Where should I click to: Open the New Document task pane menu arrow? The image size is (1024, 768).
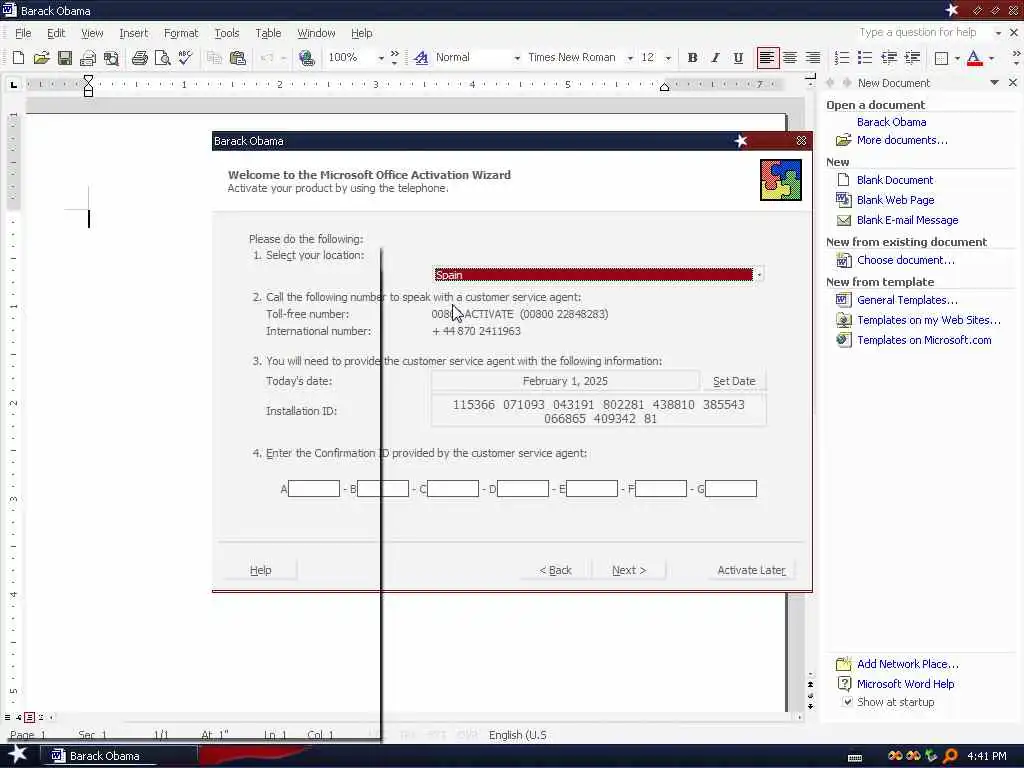click(994, 83)
